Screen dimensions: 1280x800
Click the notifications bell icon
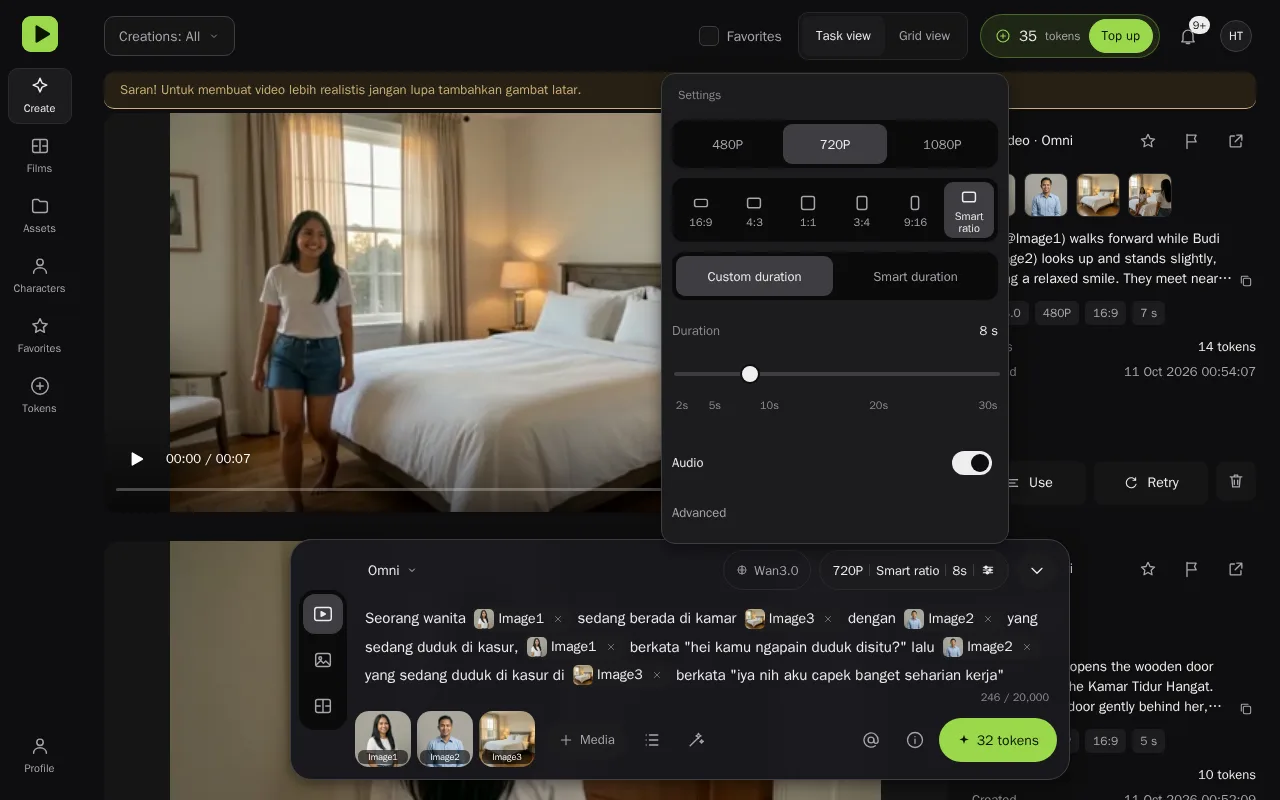(1188, 36)
